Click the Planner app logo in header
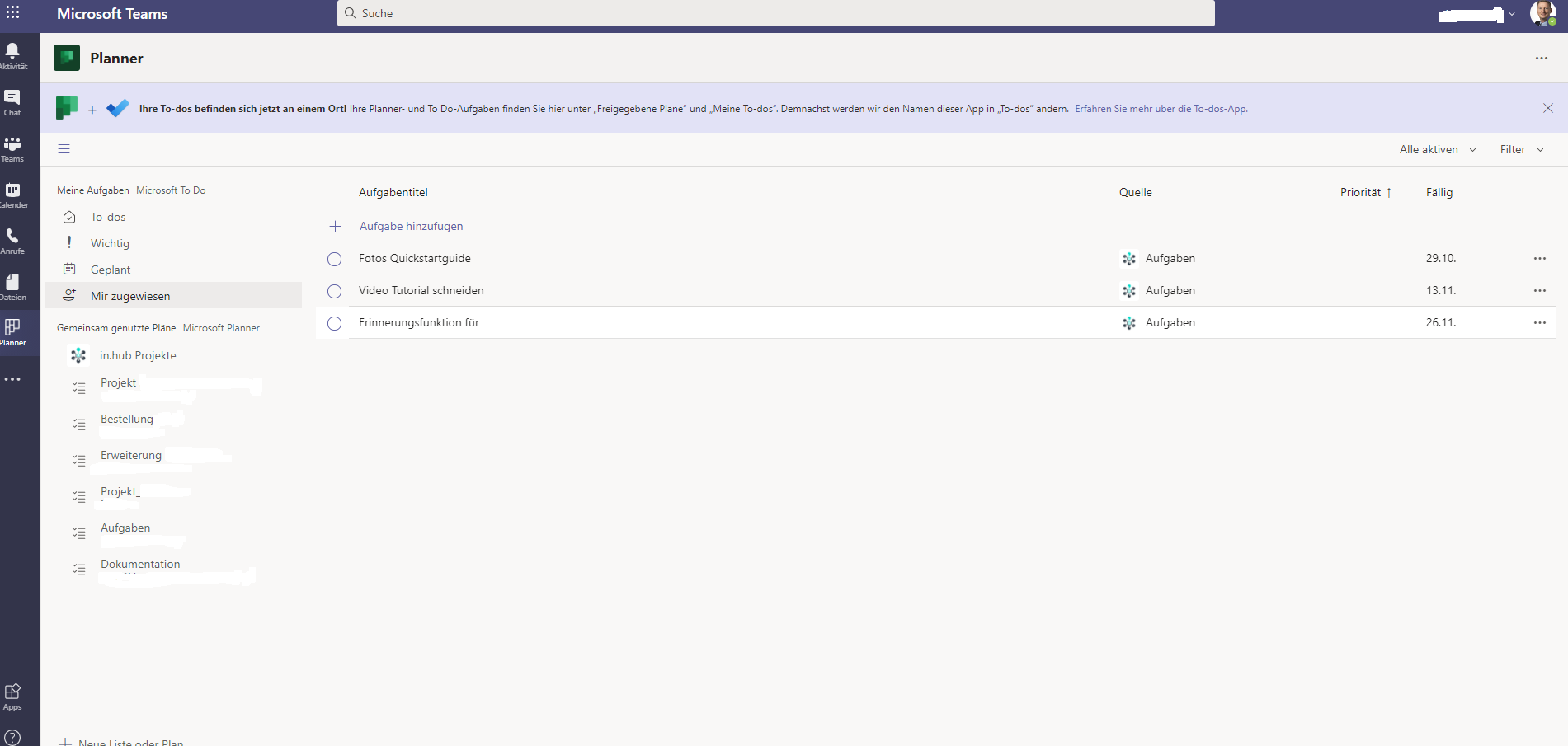Viewport: 1568px width, 746px height. coord(67,58)
